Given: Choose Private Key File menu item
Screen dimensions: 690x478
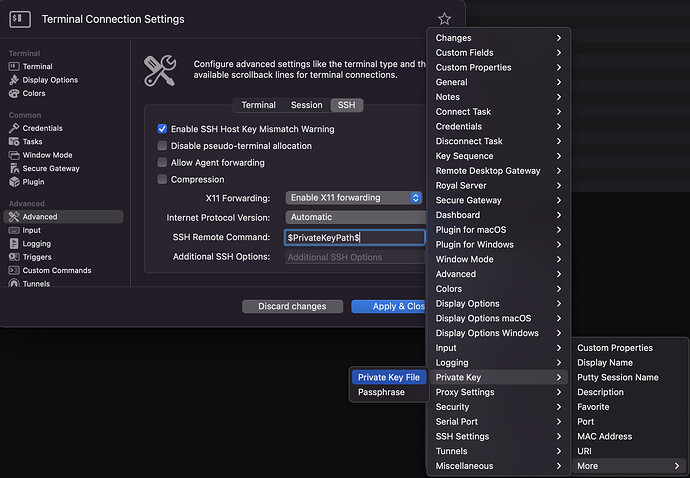Looking at the screenshot, I should click(x=389, y=377).
